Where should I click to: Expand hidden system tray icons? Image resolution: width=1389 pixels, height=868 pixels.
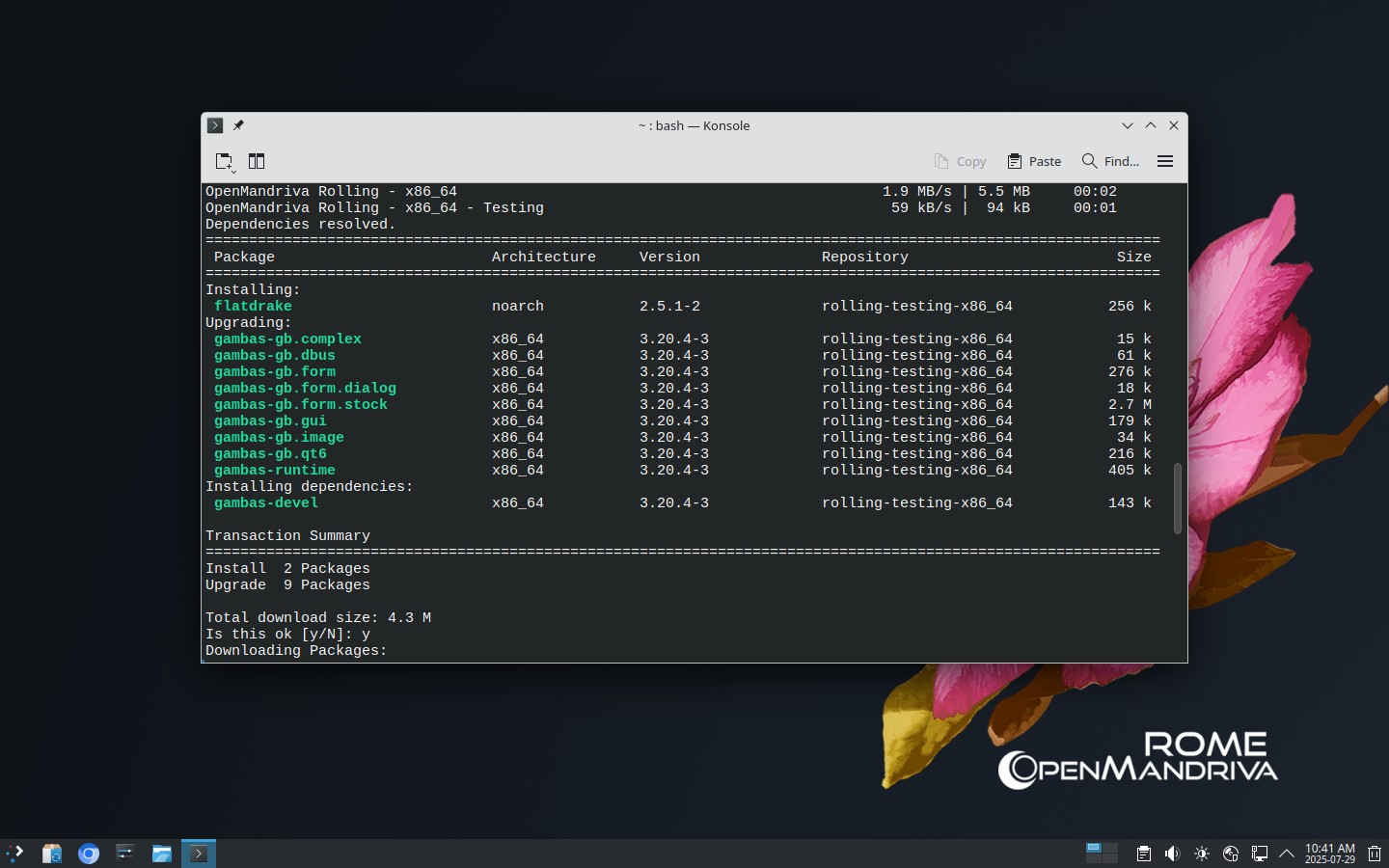point(1287,854)
